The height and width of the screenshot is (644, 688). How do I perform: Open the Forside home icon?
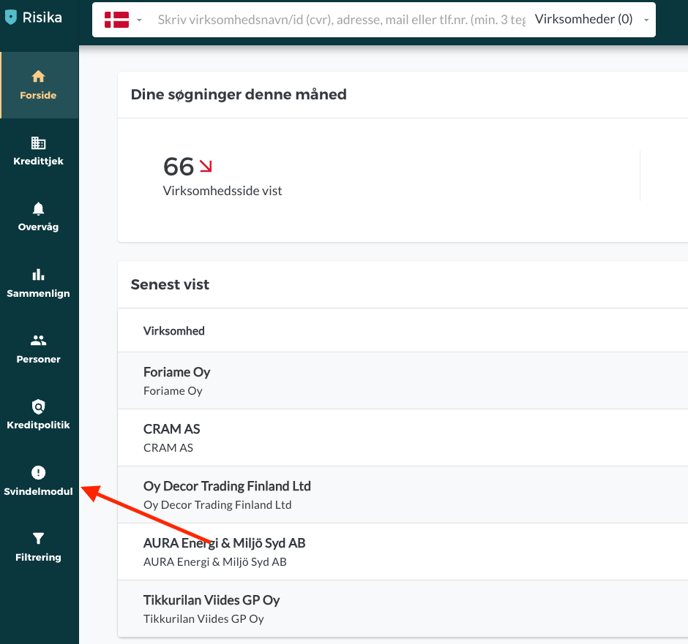[x=38, y=76]
